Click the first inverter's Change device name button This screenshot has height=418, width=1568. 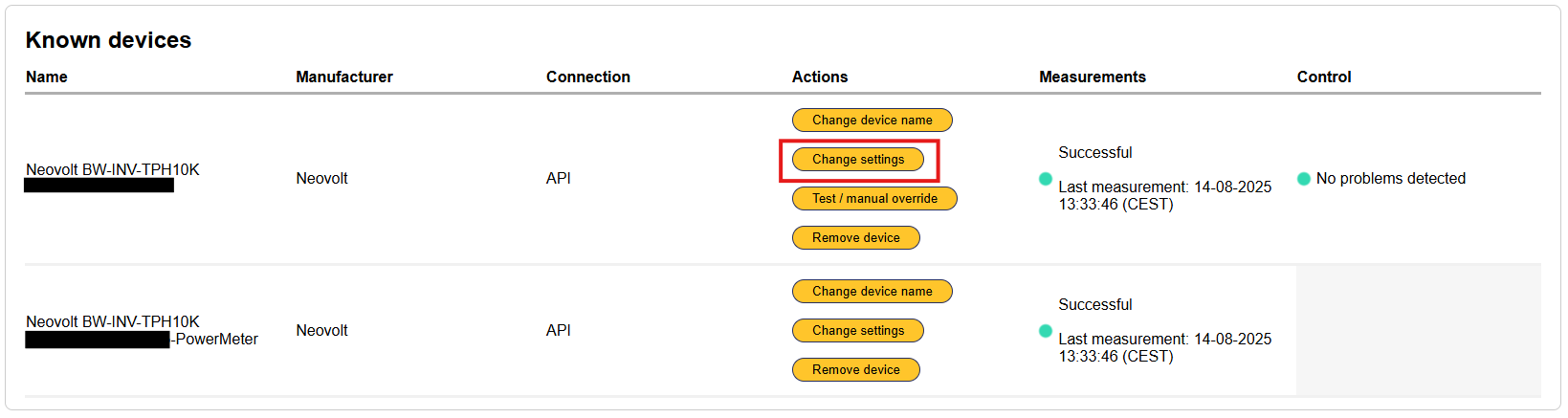point(872,121)
